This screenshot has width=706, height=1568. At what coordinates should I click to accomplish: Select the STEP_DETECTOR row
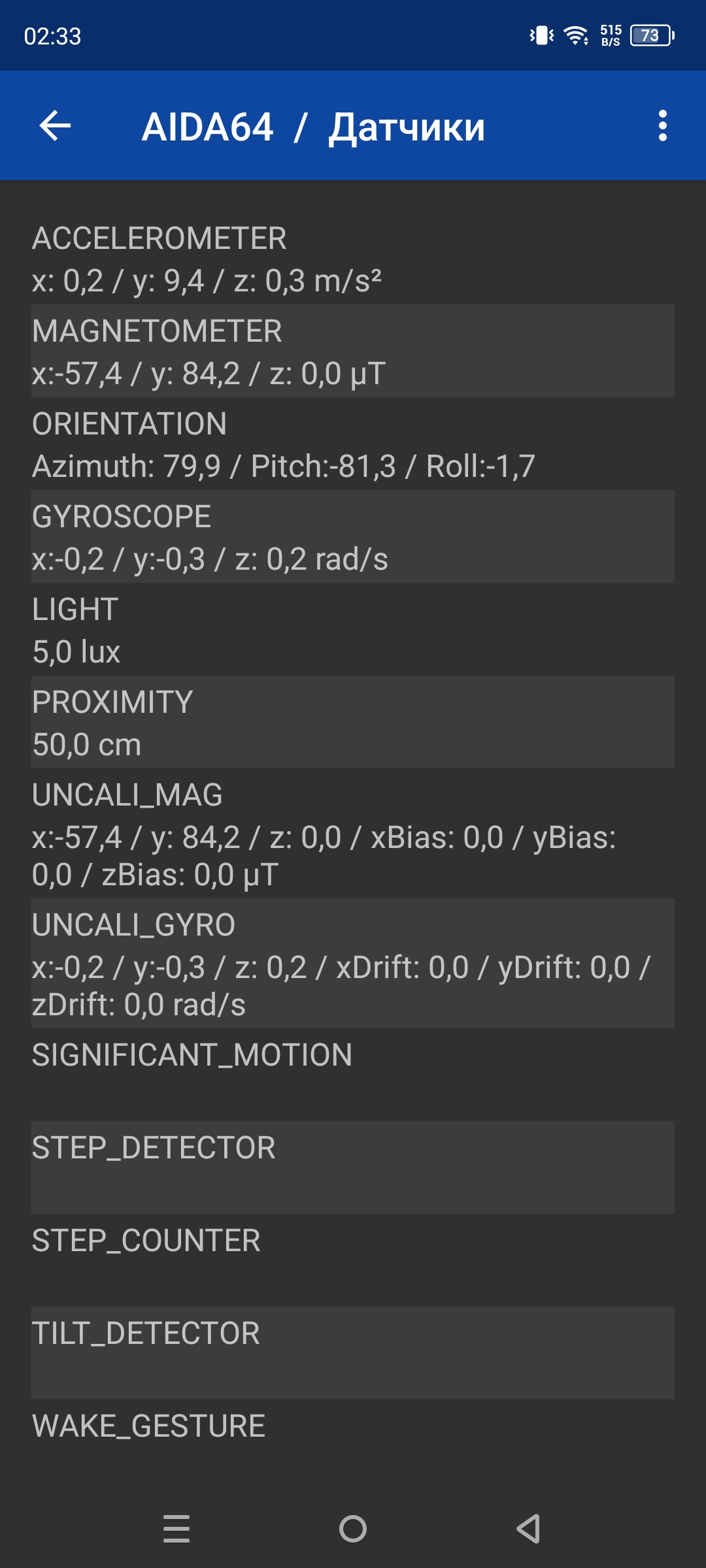(x=353, y=1168)
